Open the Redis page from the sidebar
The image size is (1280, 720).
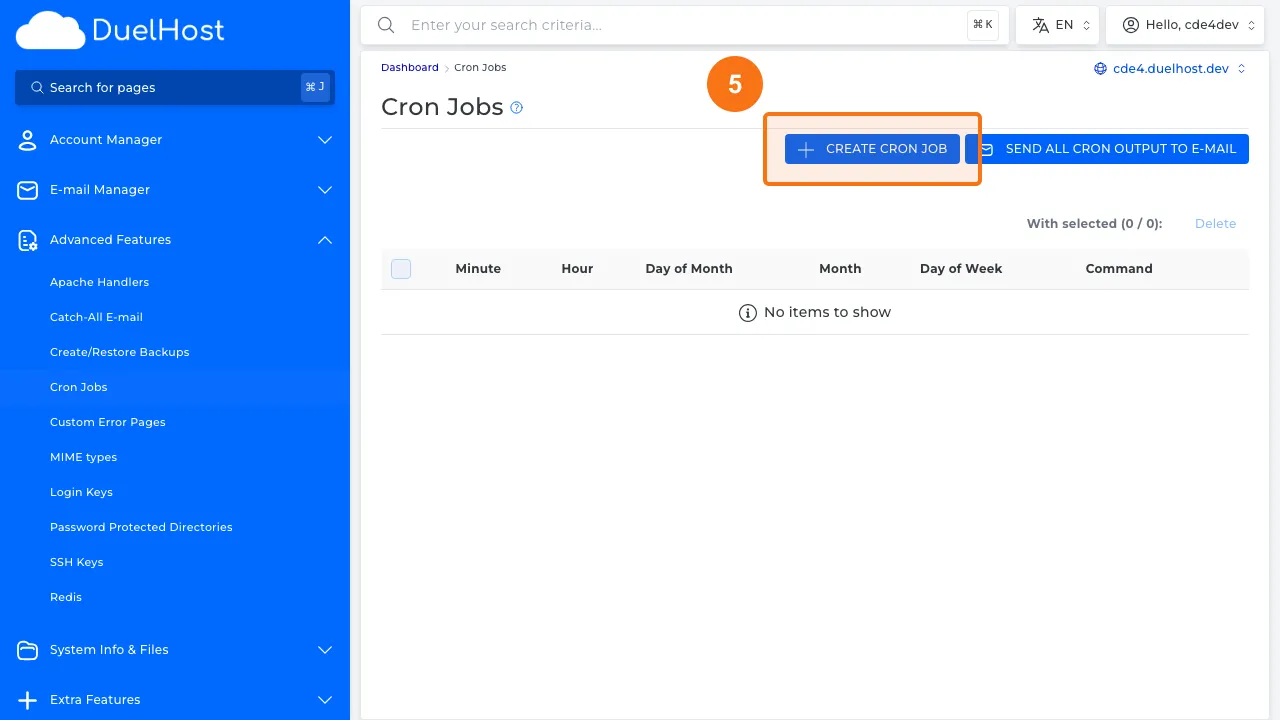(66, 596)
